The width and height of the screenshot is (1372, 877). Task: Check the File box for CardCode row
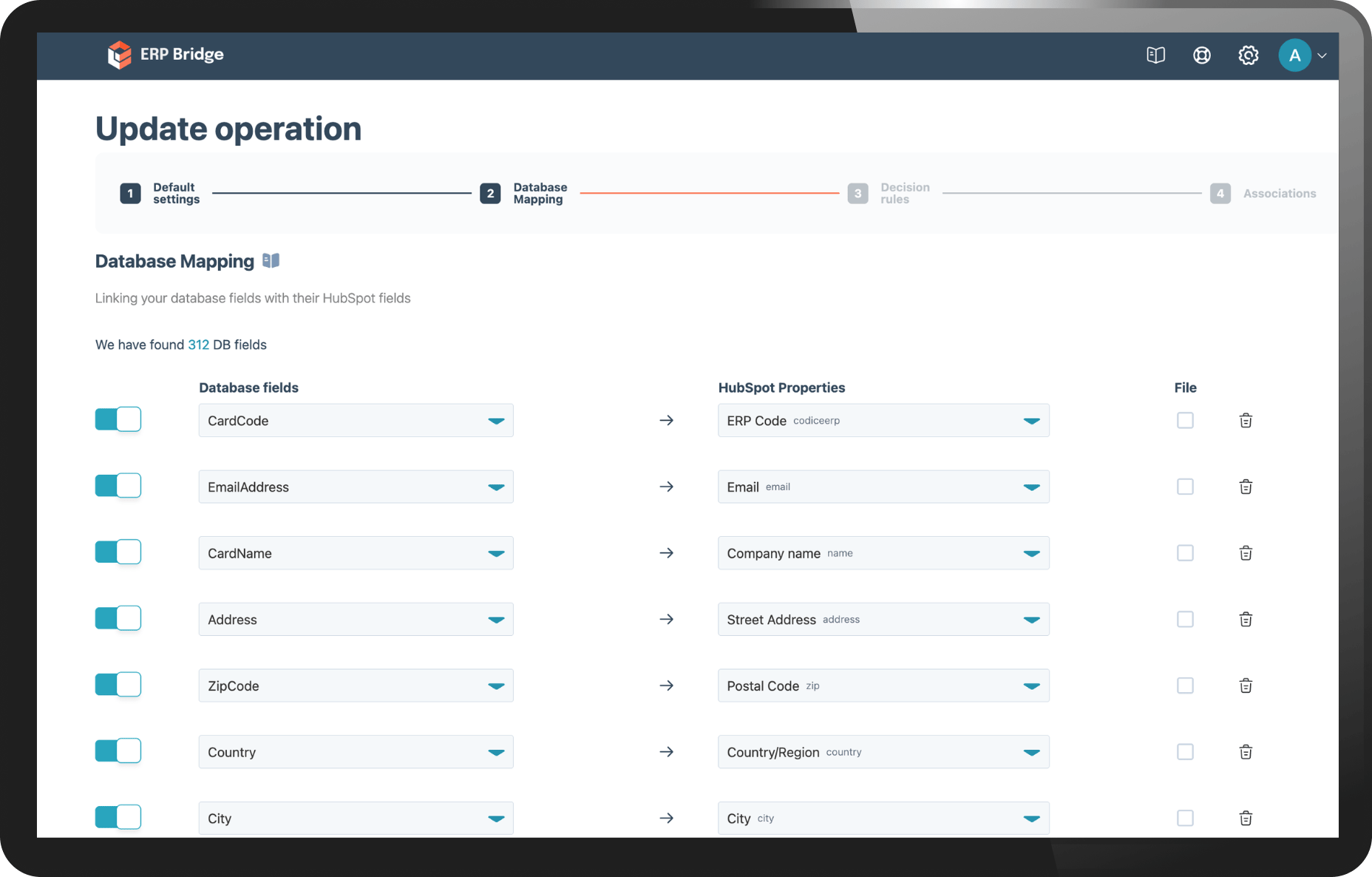point(1185,420)
